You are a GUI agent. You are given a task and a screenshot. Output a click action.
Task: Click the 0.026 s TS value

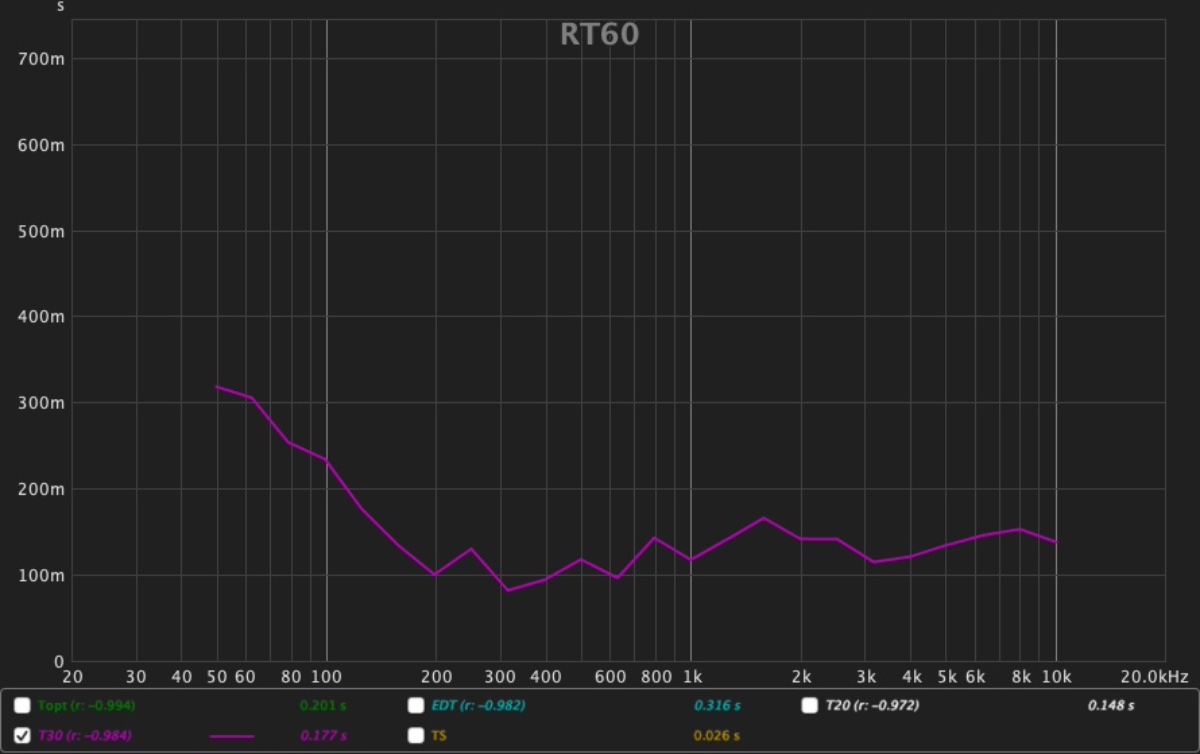pyautogui.click(x=717, y=737)
